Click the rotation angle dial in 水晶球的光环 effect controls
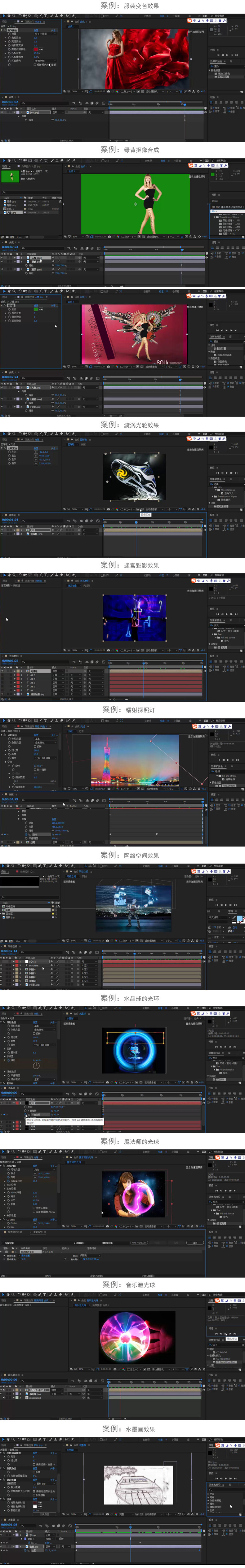Screen dimensions: 245x1568 point(36,1066)
